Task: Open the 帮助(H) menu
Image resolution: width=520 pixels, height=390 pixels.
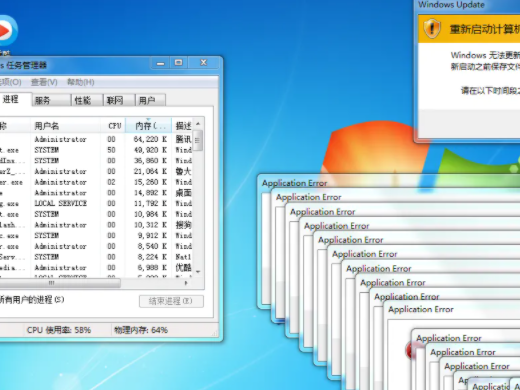Action: click(x=81, y=82)
